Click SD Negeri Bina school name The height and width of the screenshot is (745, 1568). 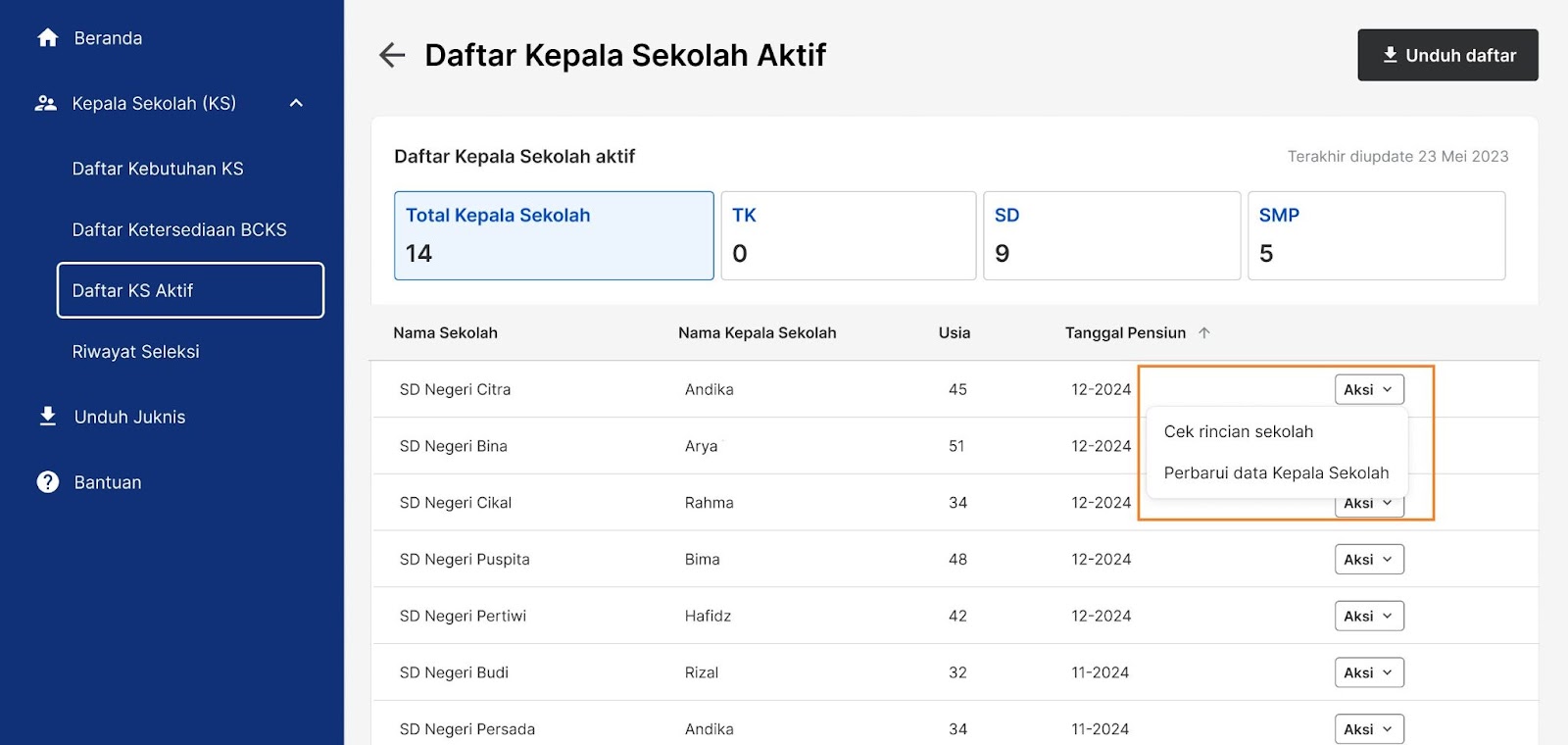453,446
